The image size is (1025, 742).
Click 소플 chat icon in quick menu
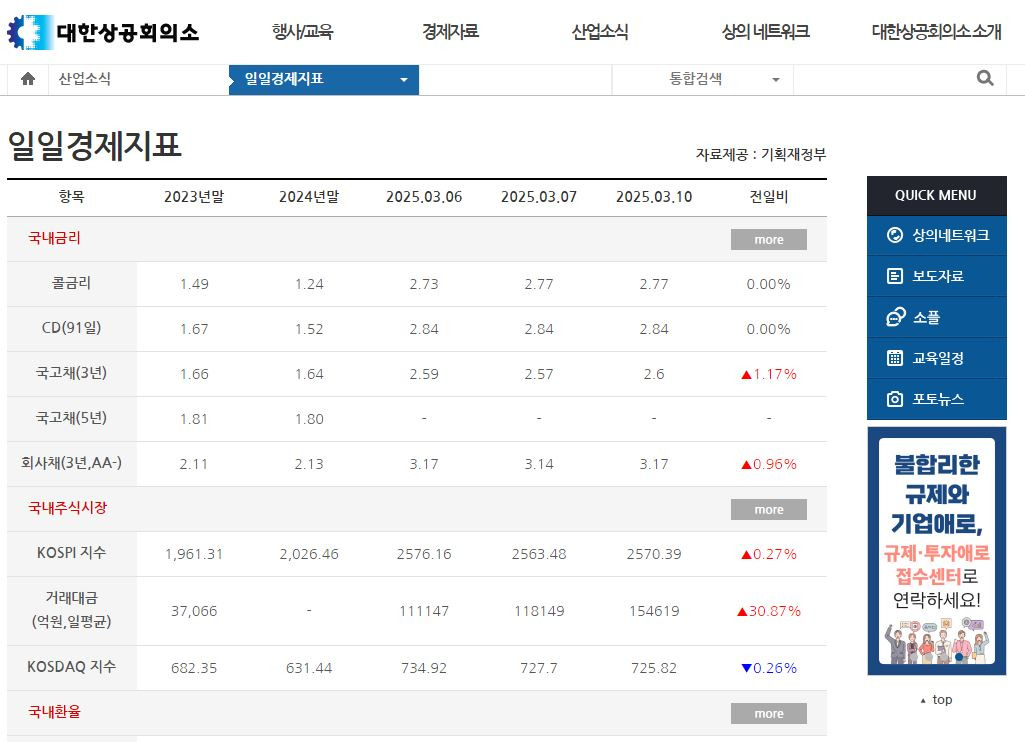point(895,317)
